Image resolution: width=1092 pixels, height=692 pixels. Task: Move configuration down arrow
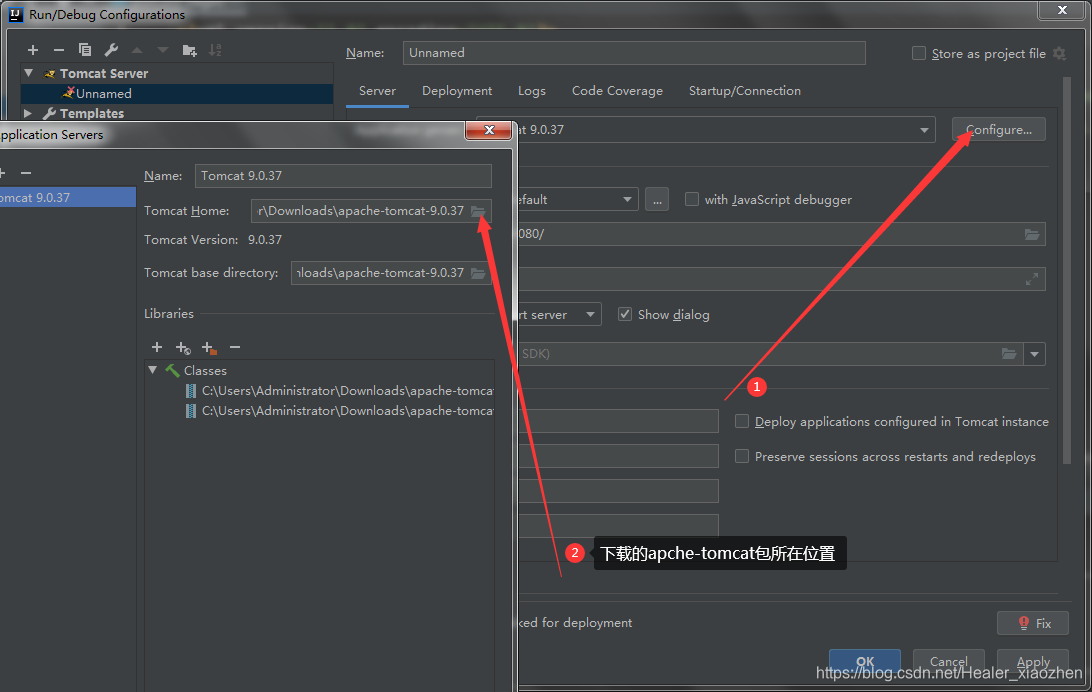click(163, 50)
